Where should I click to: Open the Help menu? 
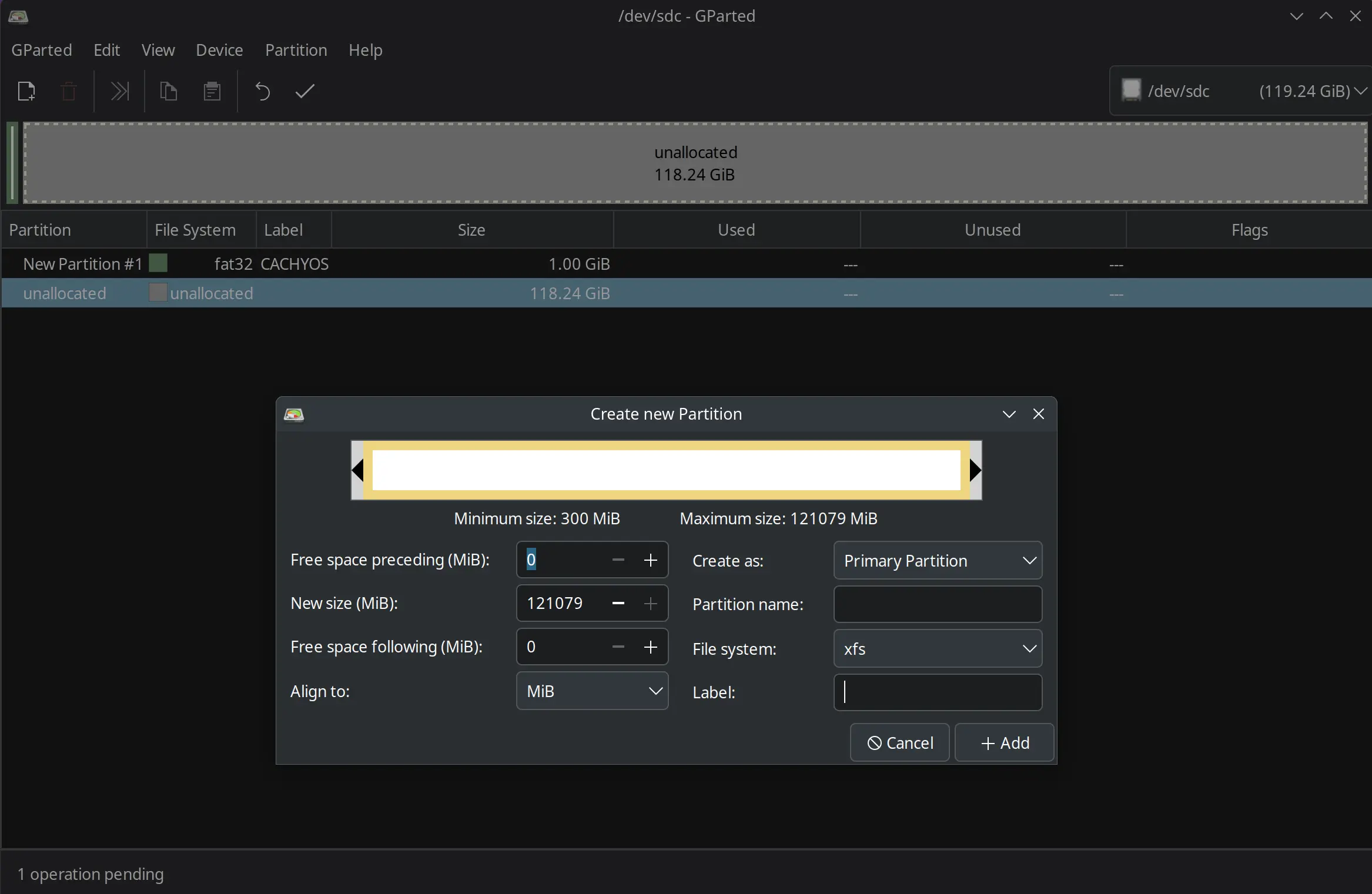366,50
